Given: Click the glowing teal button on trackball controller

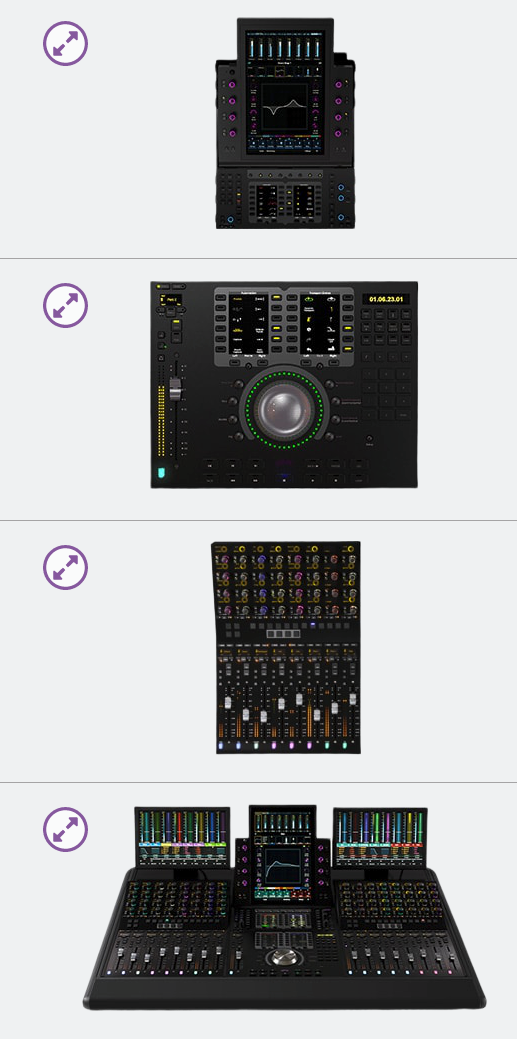Looking at the screenshot, I should pos(160,472).
